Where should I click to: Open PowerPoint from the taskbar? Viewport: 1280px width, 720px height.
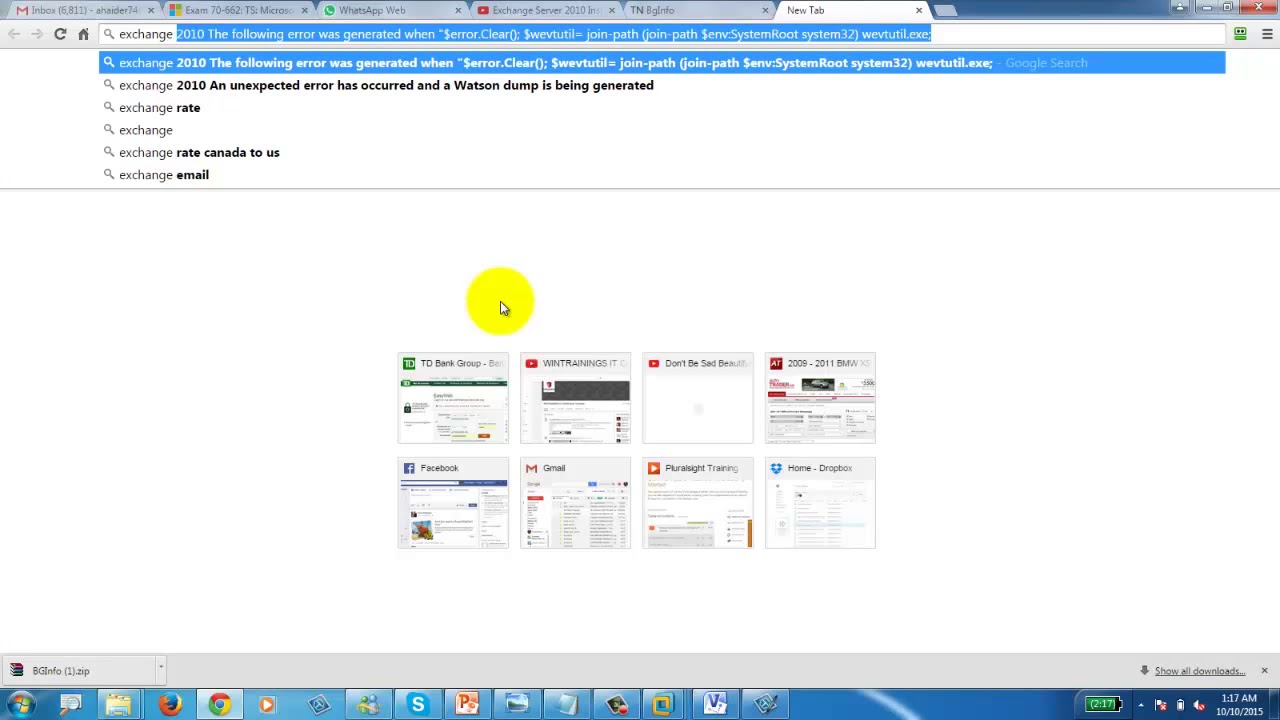[x=467, y=705]
